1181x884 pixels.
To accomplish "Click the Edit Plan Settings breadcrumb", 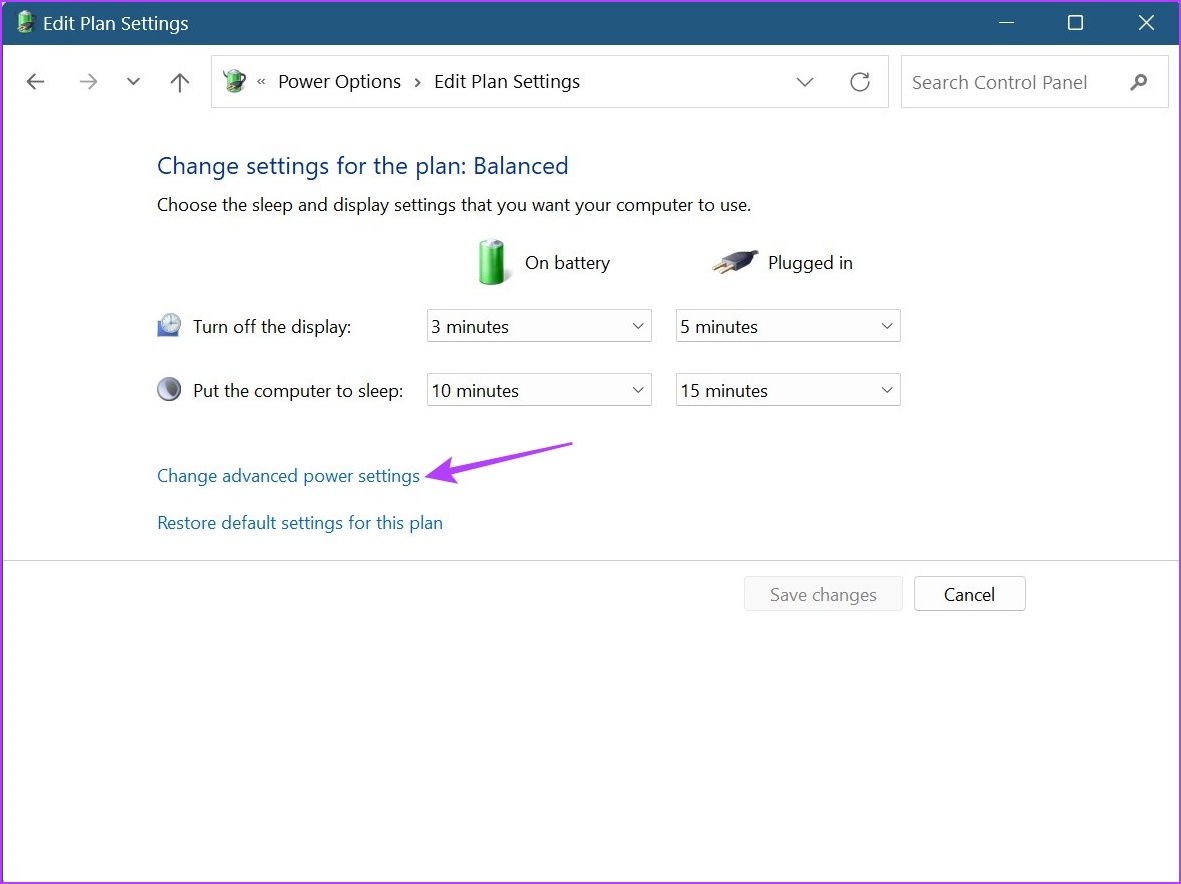I will 507,81.
